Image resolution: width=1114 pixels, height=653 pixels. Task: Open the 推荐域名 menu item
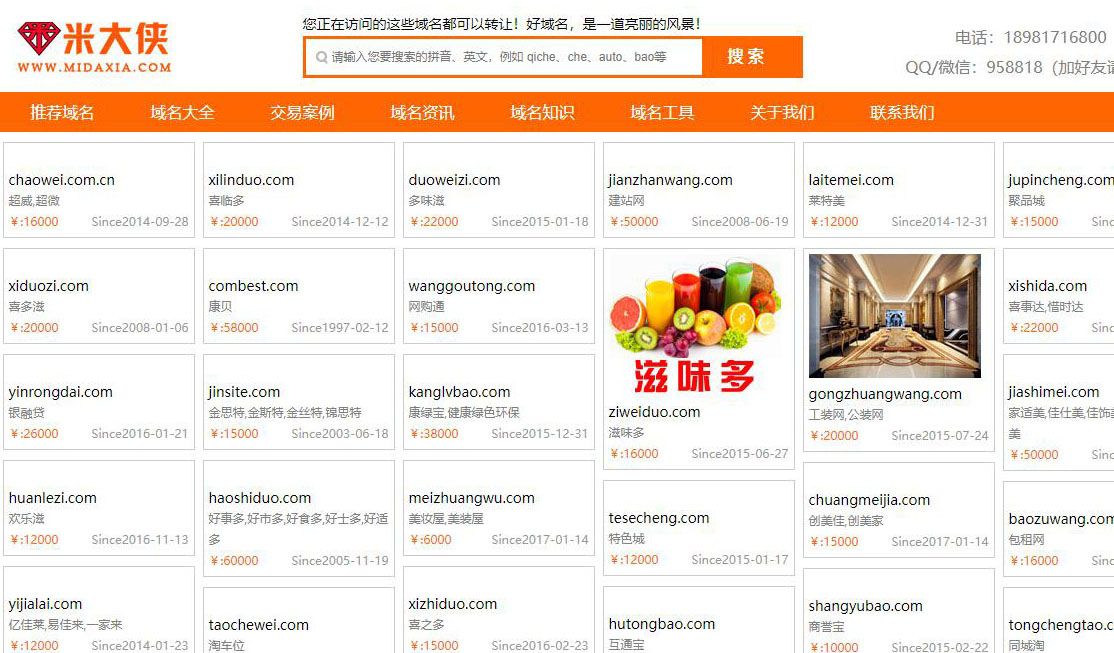pos(62,112)
